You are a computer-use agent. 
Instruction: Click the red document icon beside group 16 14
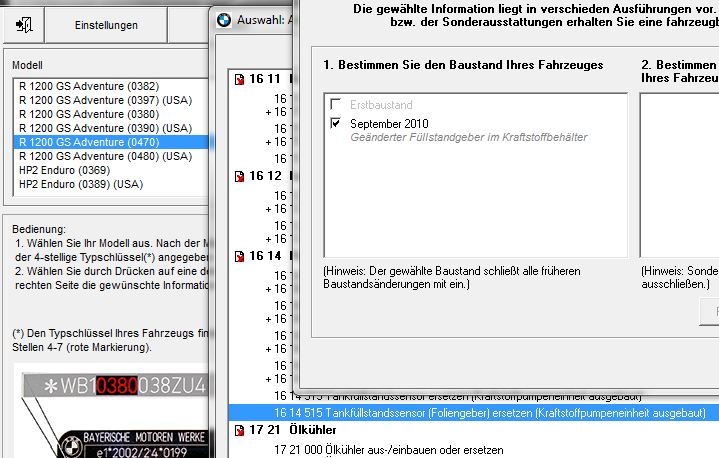[x=238, y=255]
